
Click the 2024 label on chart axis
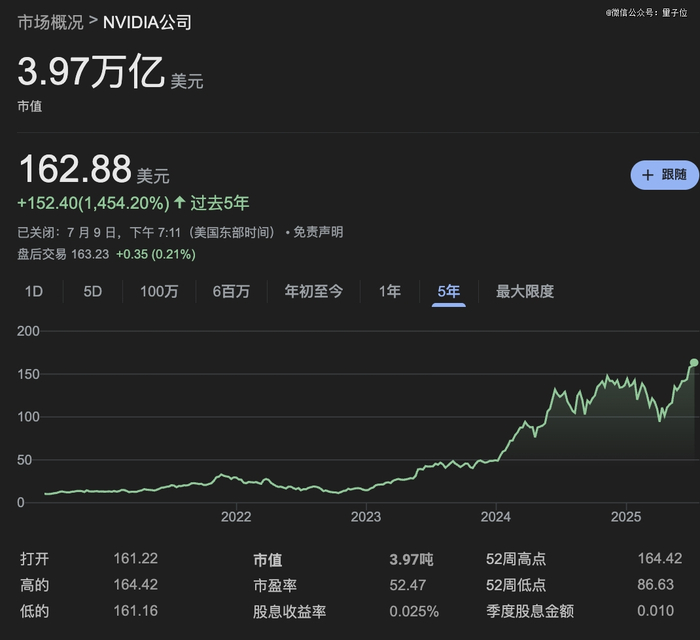[496, 517]
